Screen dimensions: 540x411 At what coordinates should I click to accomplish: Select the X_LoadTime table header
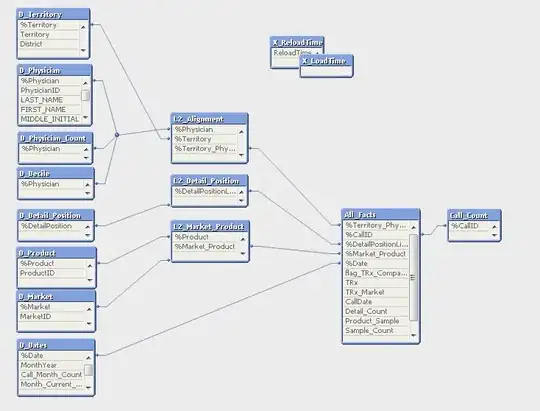(x=326, y=61)
